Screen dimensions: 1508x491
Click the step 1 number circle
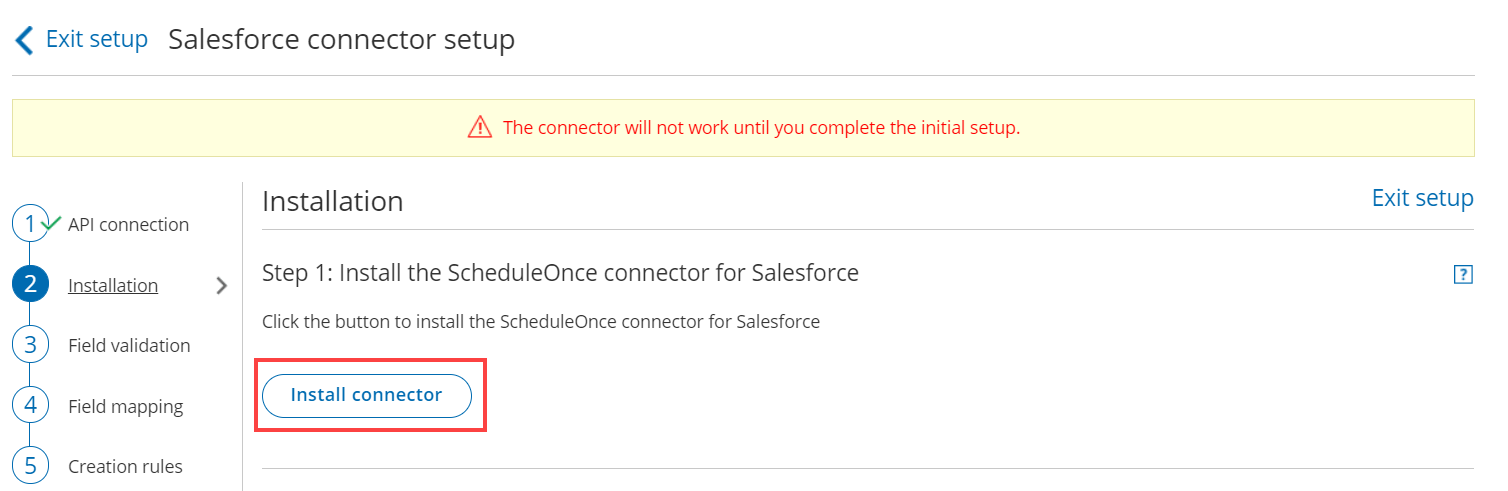(30, 224)
